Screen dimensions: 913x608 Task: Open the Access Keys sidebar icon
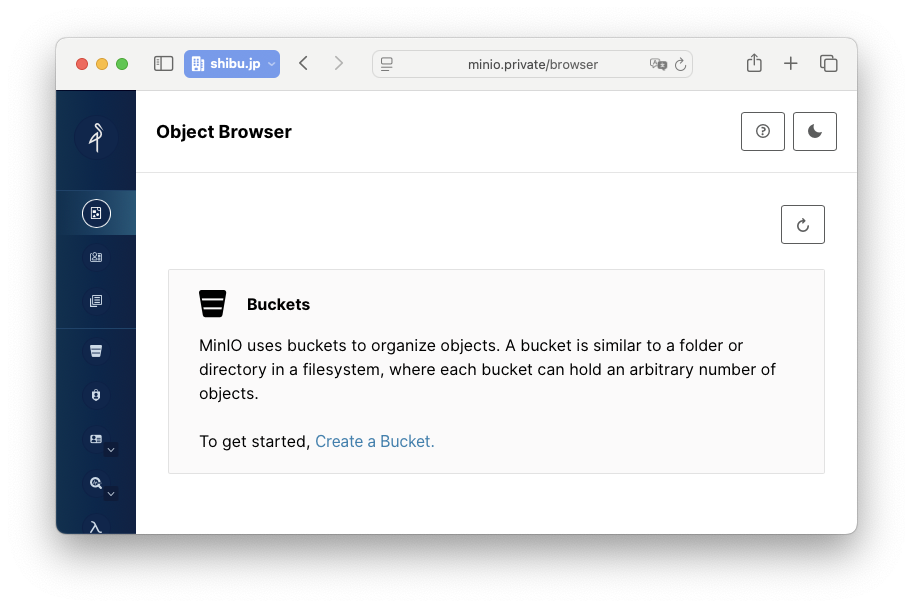click(96, 257)
